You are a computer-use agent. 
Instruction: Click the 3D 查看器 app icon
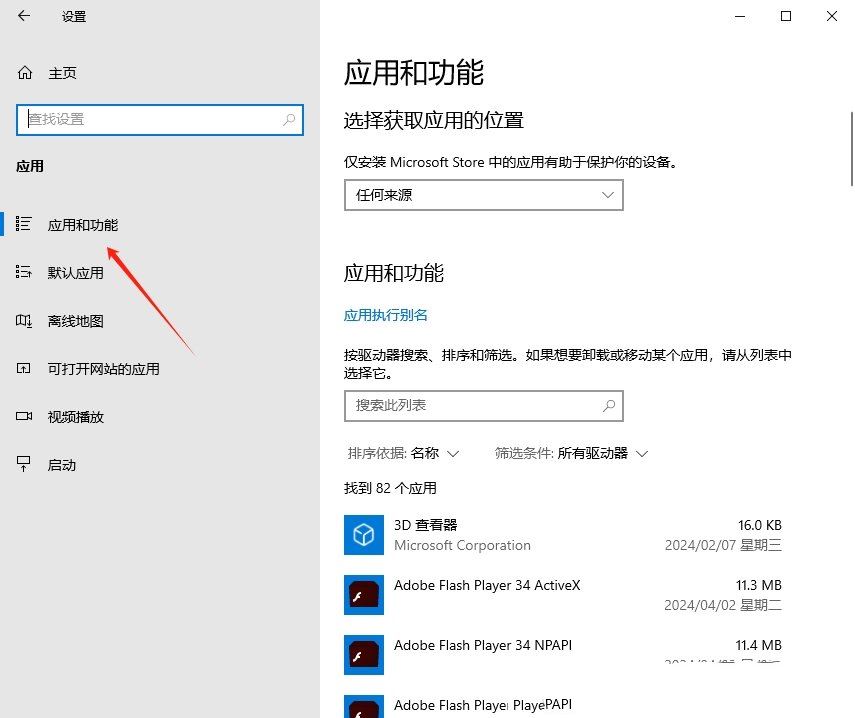point(363,535)
